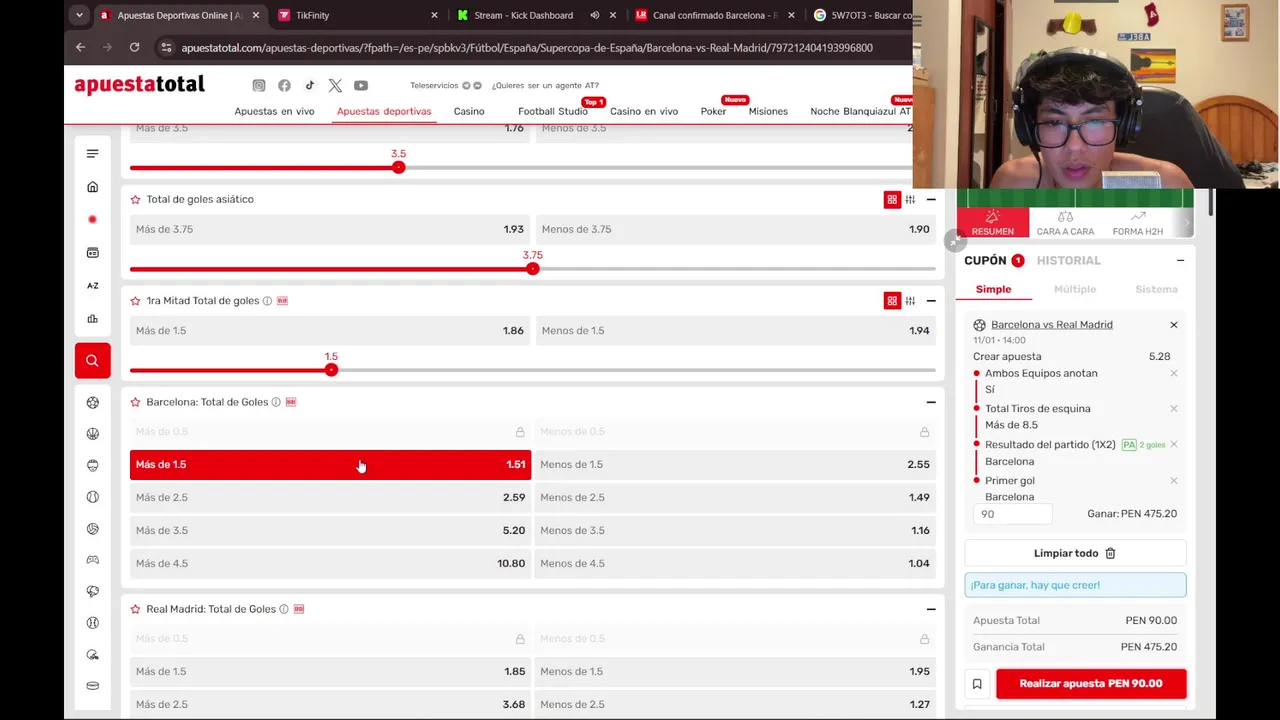Open the Casino menu item
The width and height of the screenshot is (1280, 720).
[x=468, y=111]
